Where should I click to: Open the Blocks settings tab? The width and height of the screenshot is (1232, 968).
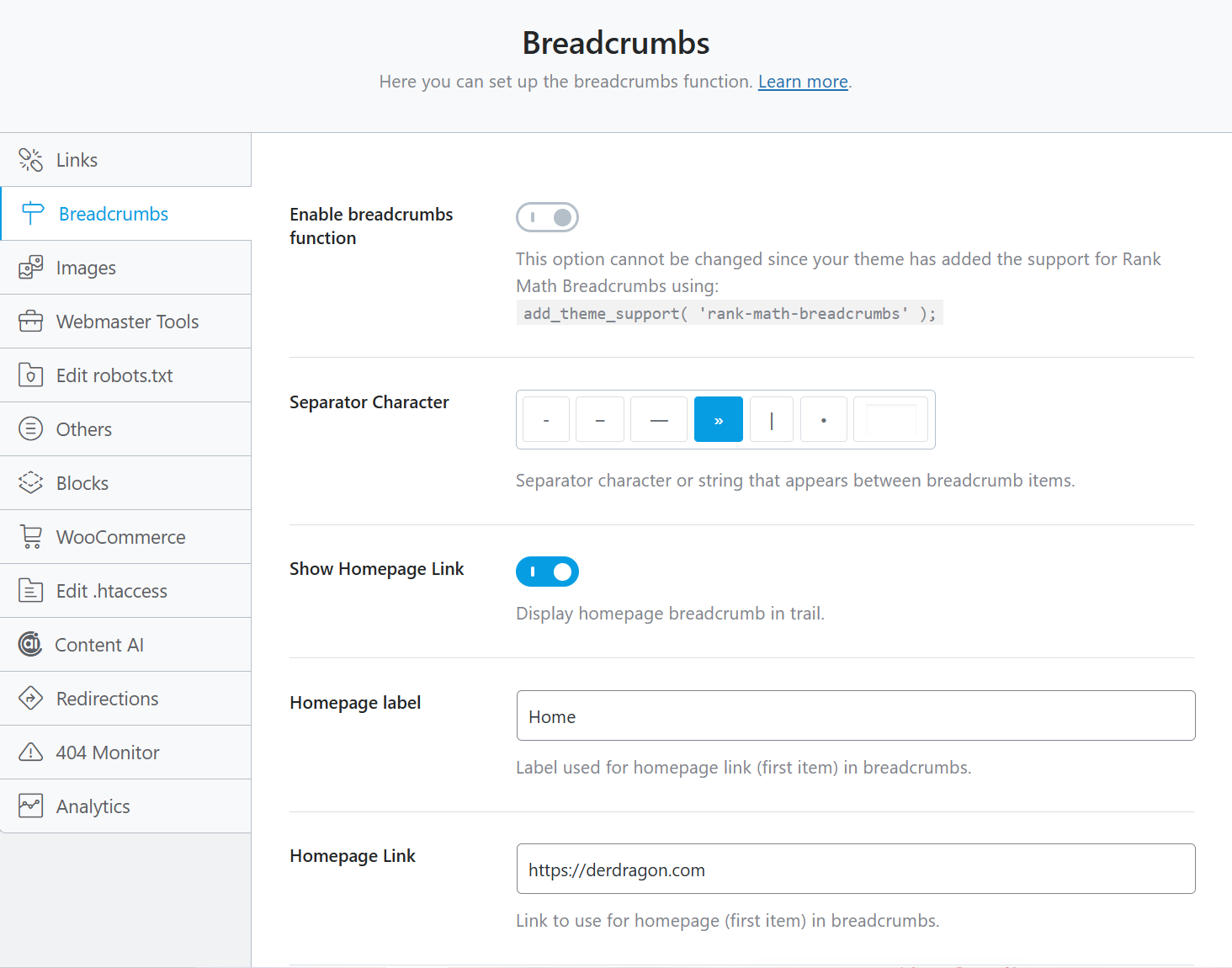82,483
